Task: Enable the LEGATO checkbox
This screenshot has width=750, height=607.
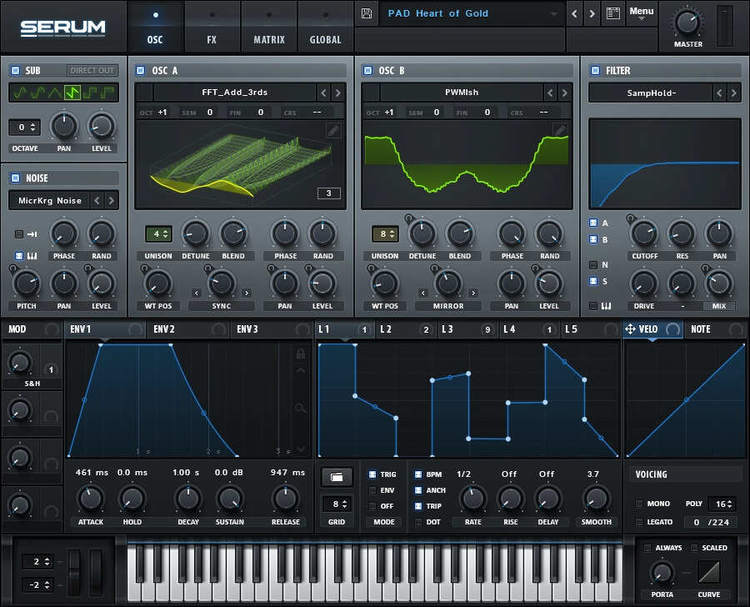Action: [x=639, y=522]
